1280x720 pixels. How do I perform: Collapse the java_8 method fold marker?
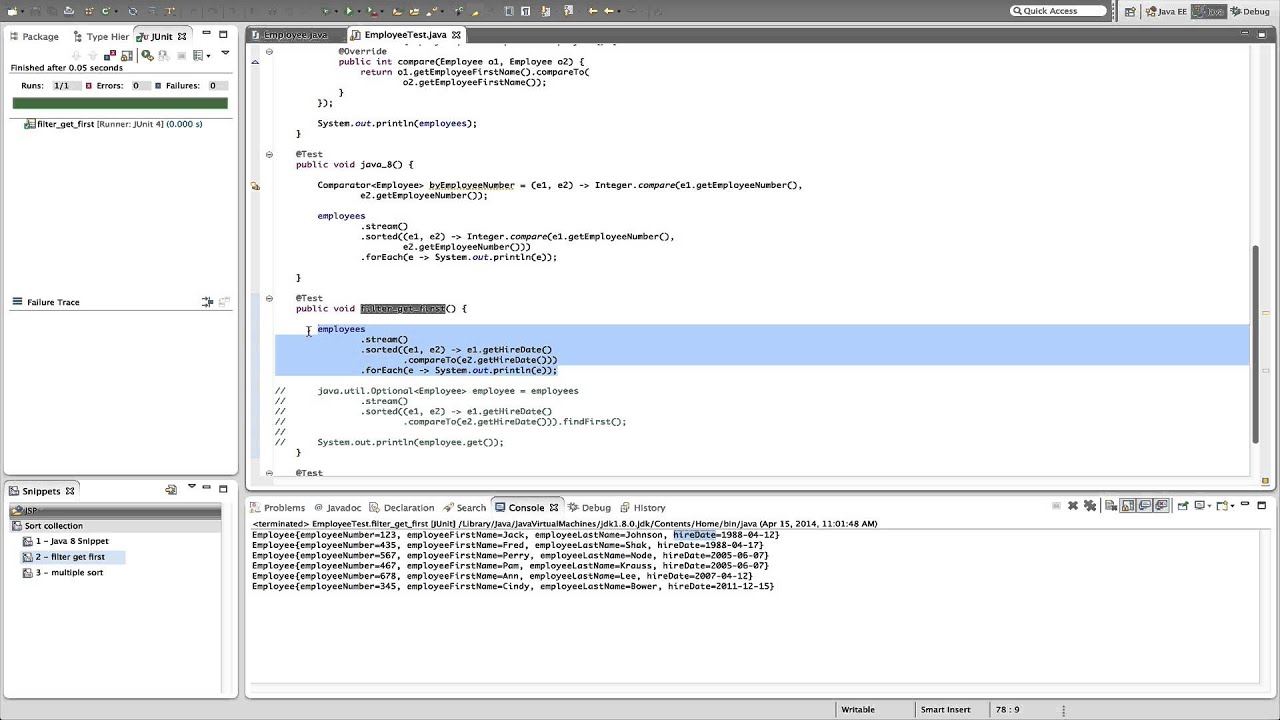[x=269, y=154]
